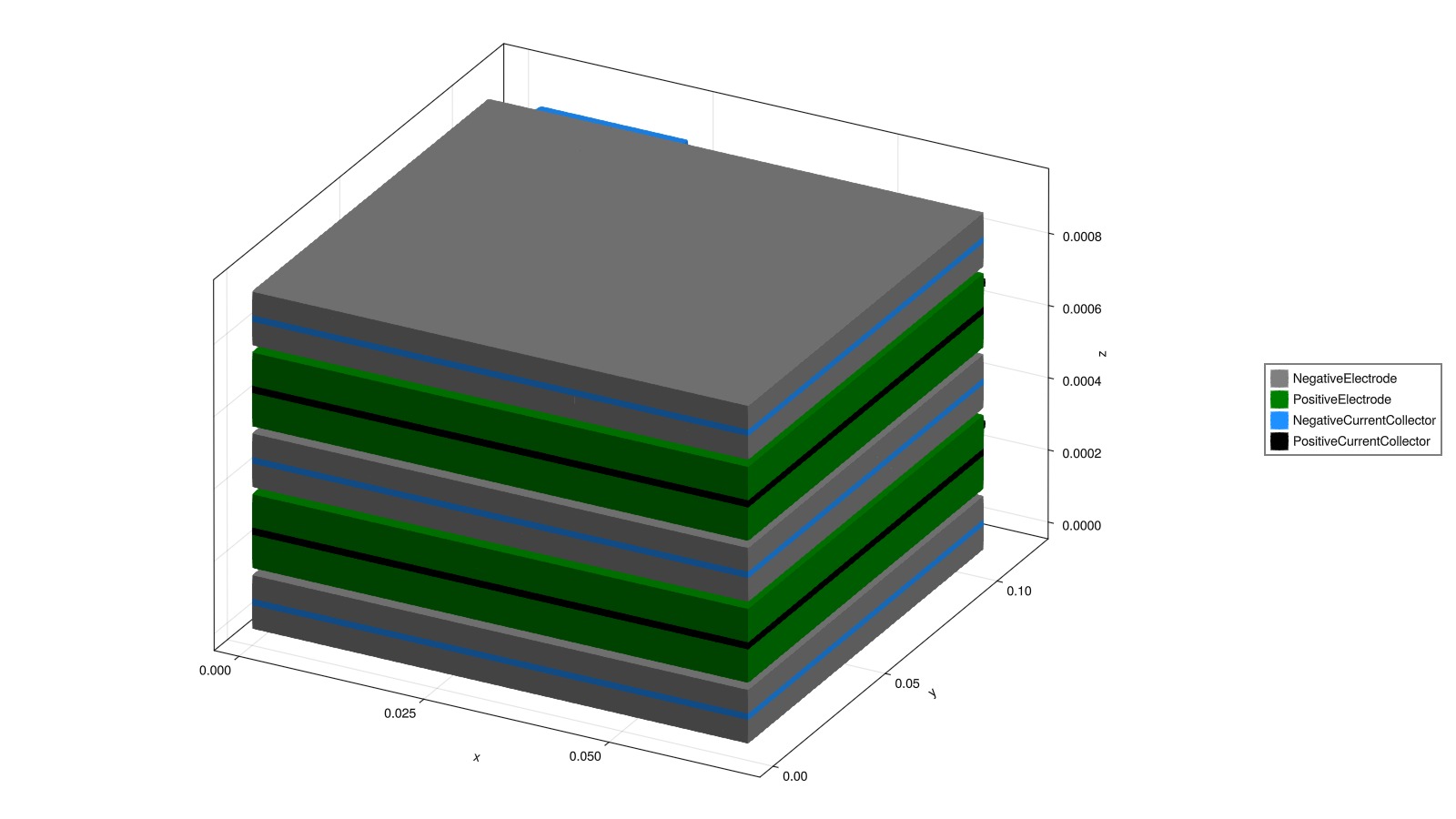Click the gray NegativeElectrode legend swatch
The image size is (1456, 819).
click(1279, 379)
